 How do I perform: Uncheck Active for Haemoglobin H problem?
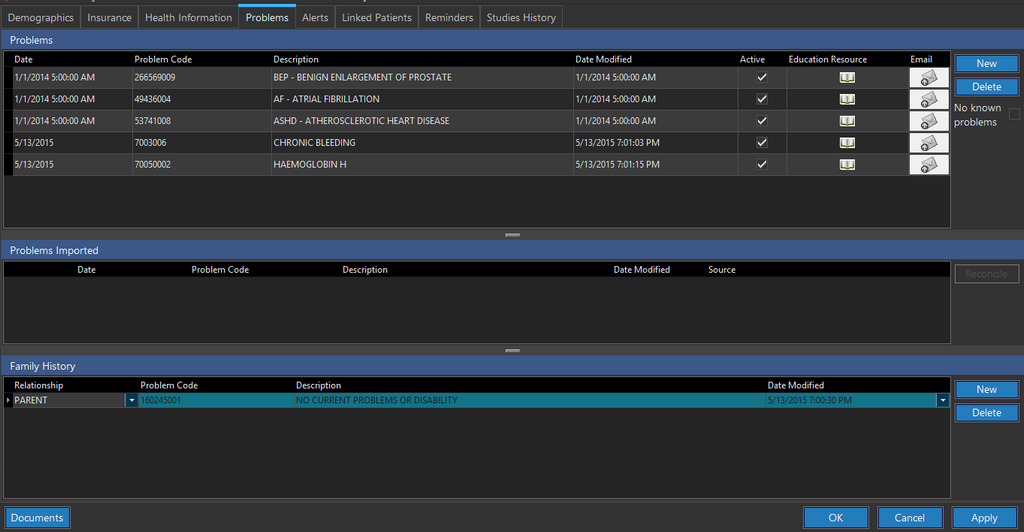click(762, 165)
